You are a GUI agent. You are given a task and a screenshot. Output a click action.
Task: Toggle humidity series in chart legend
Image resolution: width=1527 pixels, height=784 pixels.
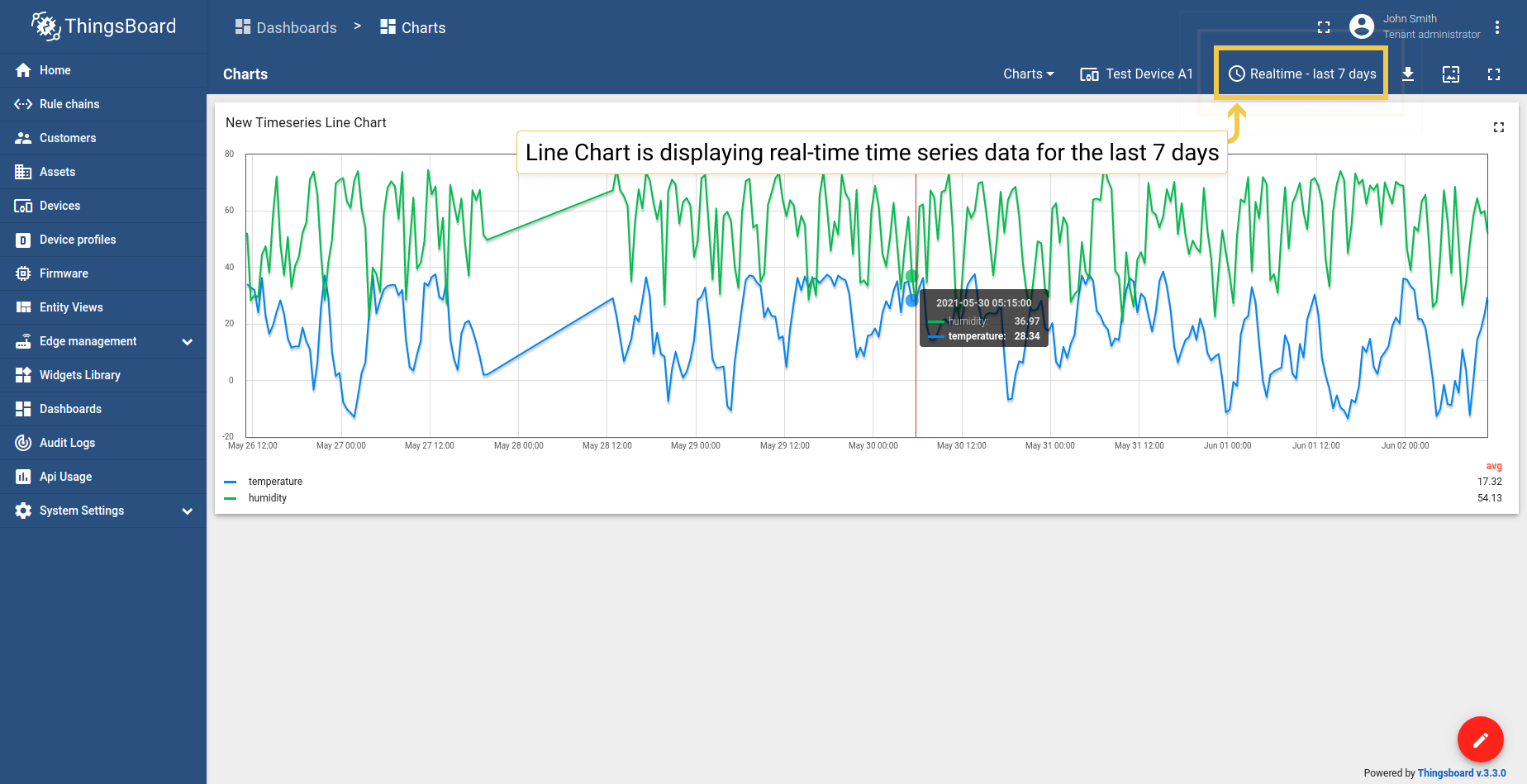[268, 498]
